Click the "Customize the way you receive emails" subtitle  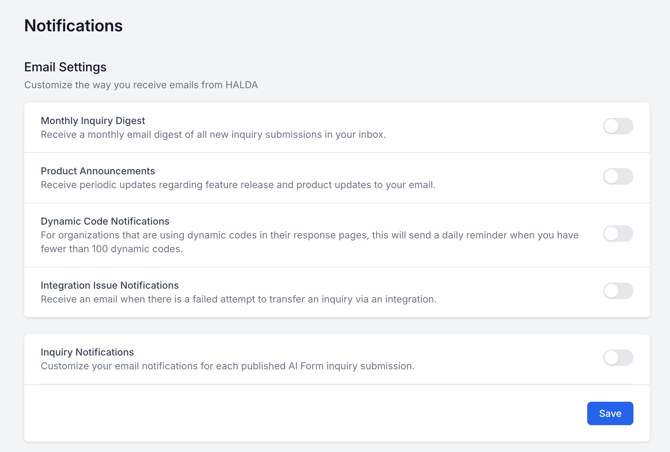pos(141,85)
